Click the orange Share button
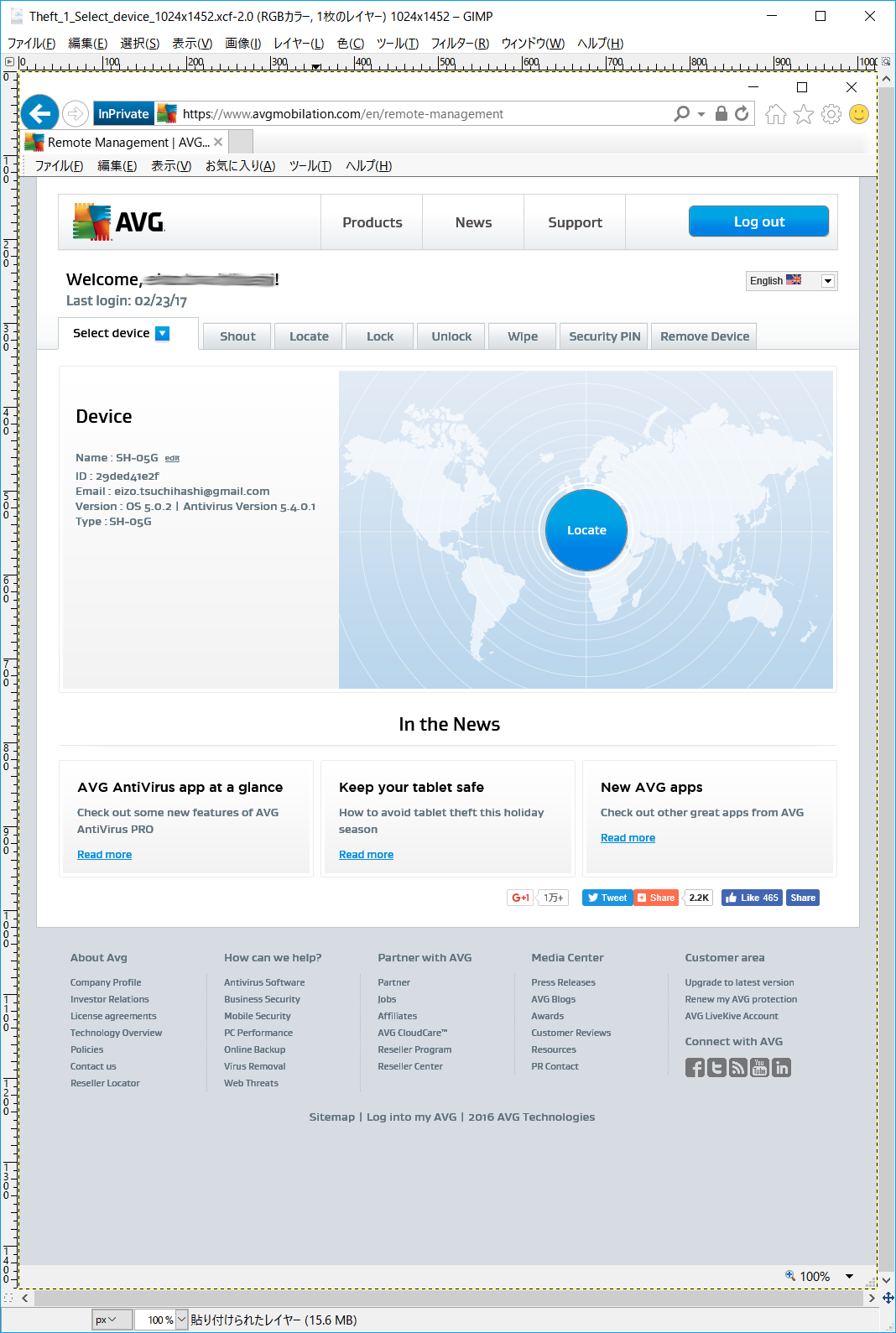The image size is (896, 1333). [x=656, y=898]
